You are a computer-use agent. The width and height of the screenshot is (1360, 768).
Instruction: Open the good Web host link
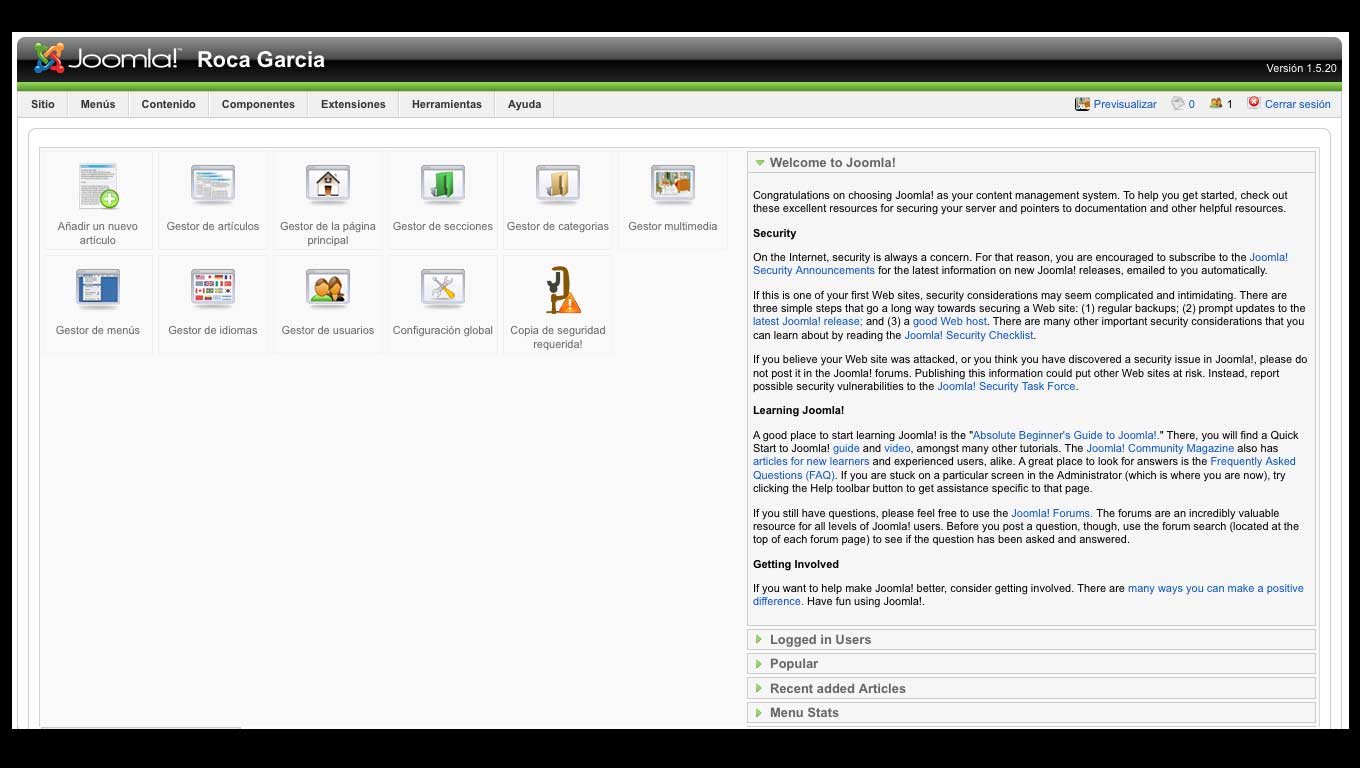[x=949, y=322]
